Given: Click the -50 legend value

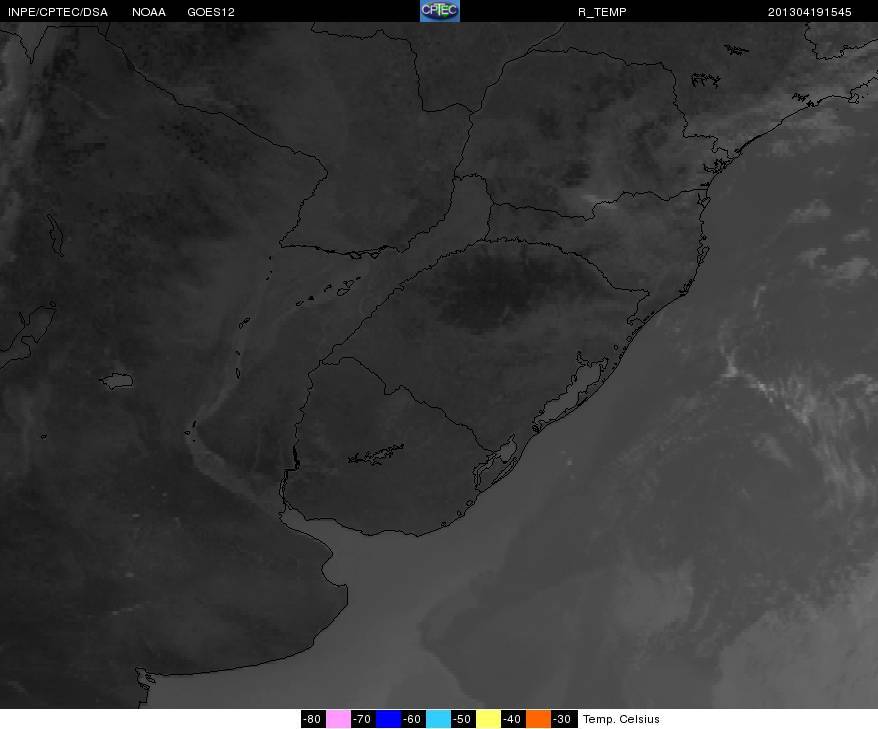Looking at the screenshot, I should pos(464,719).
